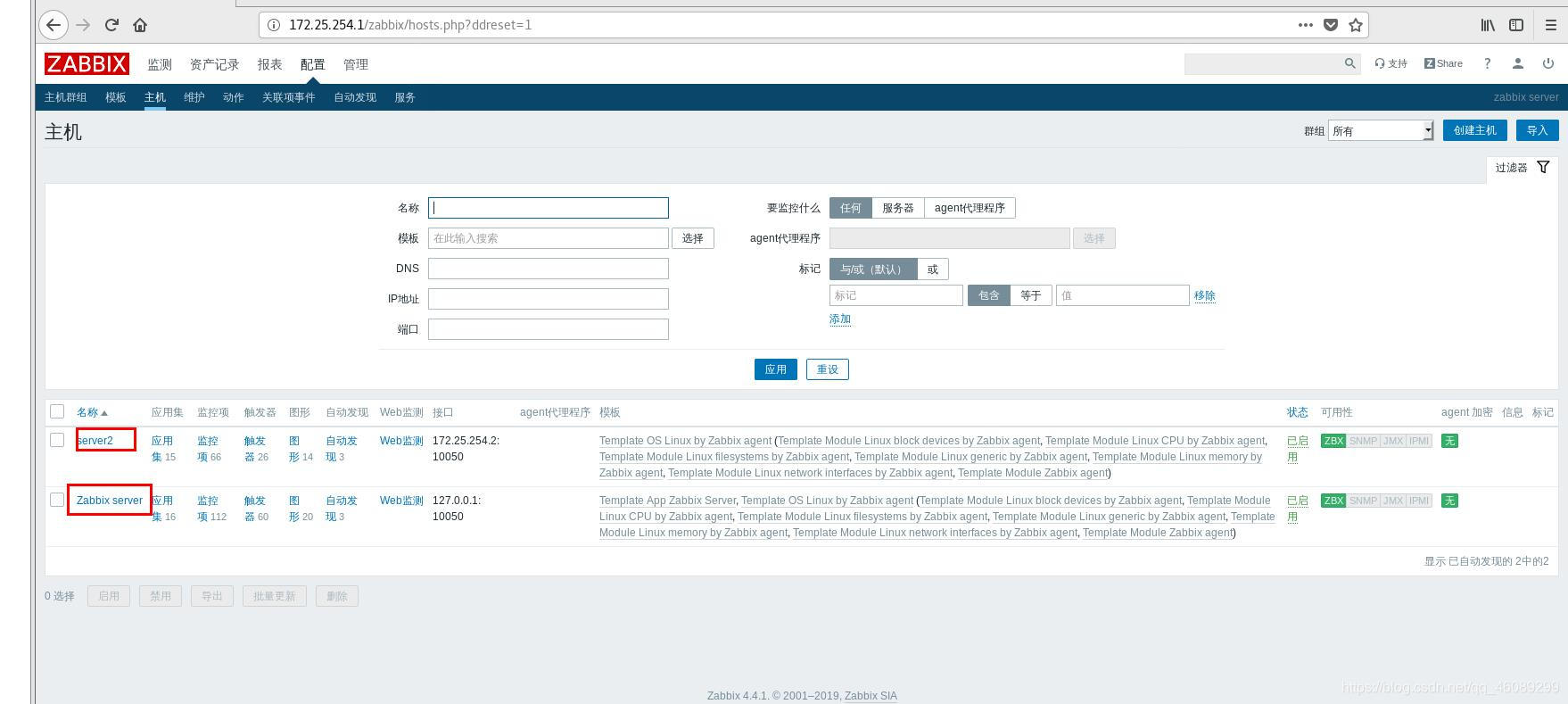The image size is (1568, 704).
Task: Switch to the 自动发现 submenu tab
Action: (355, 97)
